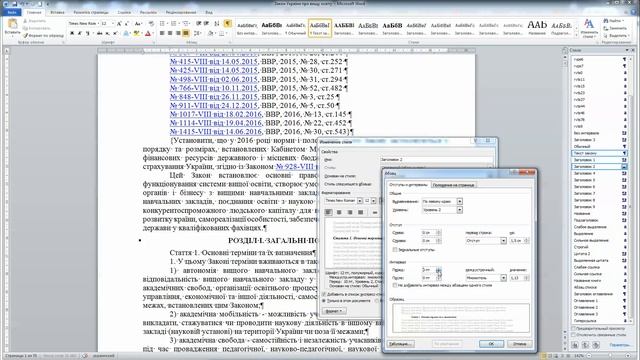Click the Paste (Вставить) clipboard icon
This screenshot has height=360, width=640.
[x=12, y=24]
